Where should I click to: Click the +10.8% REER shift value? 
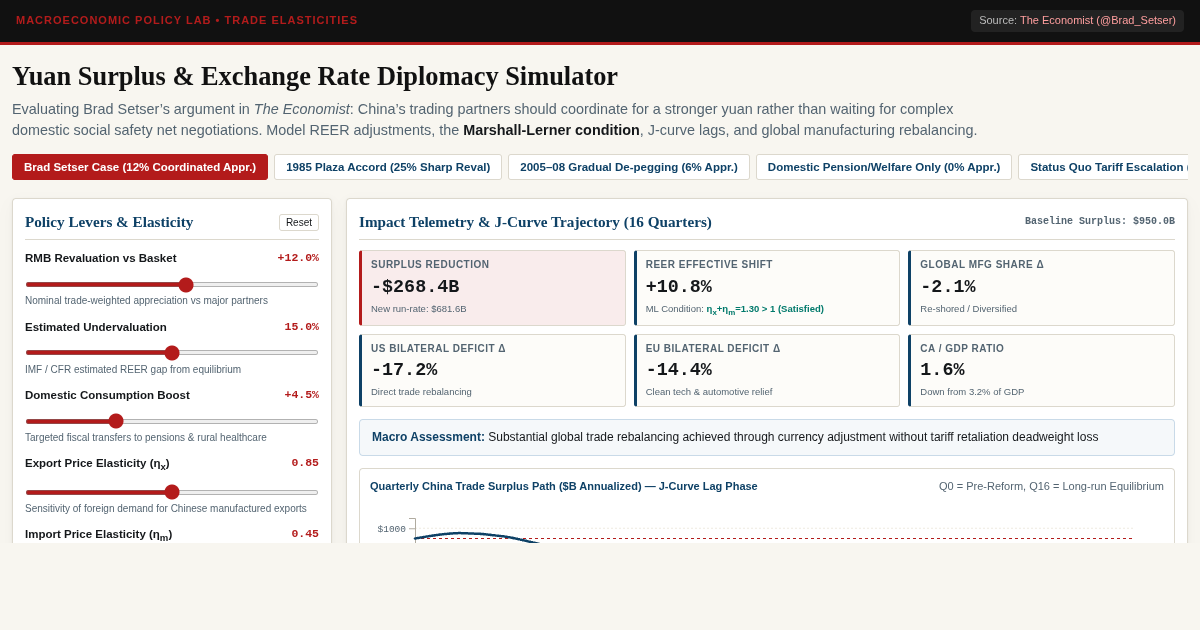tap(679, 287)
